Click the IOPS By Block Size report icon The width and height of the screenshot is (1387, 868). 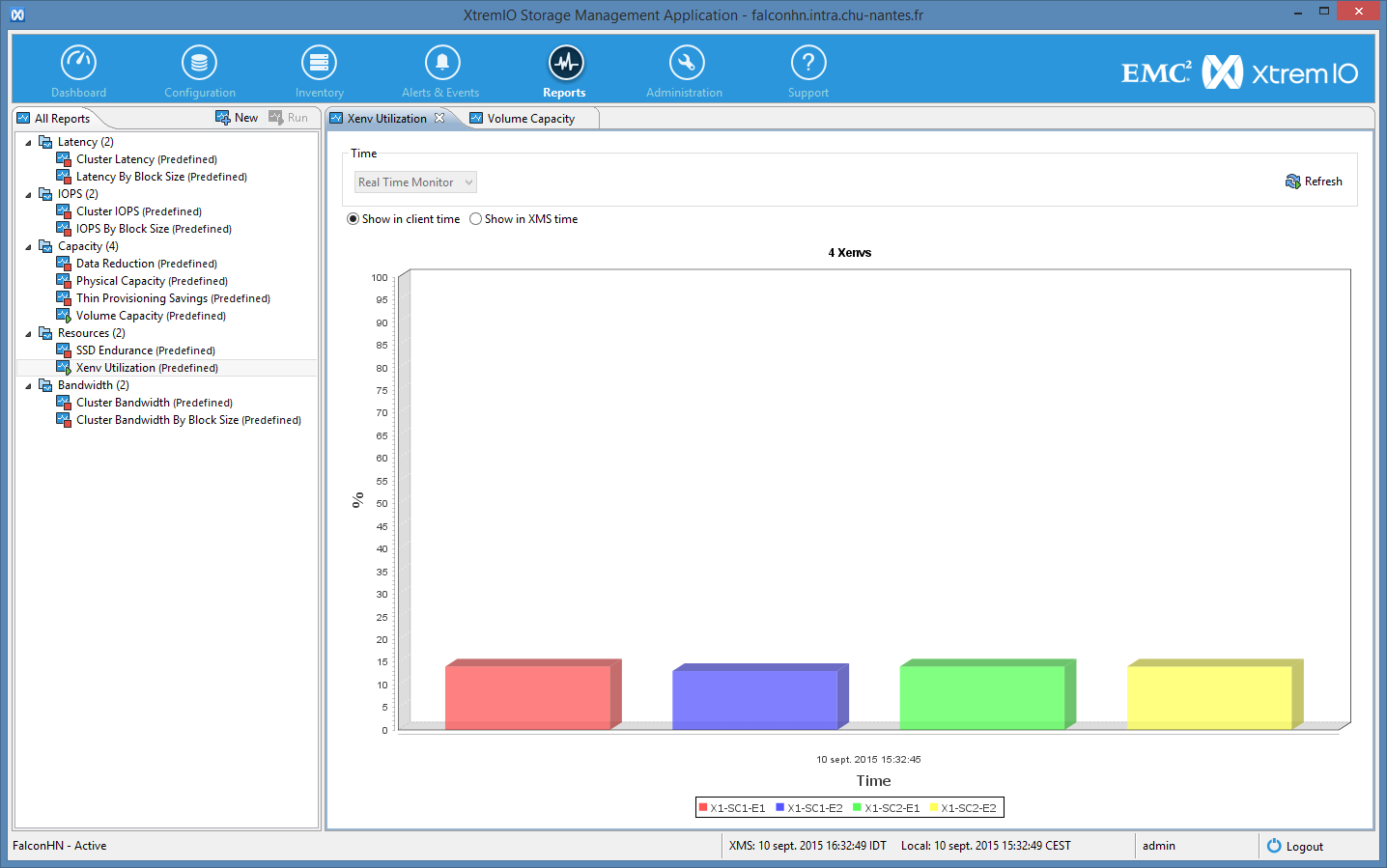click(x=64, y=229)
